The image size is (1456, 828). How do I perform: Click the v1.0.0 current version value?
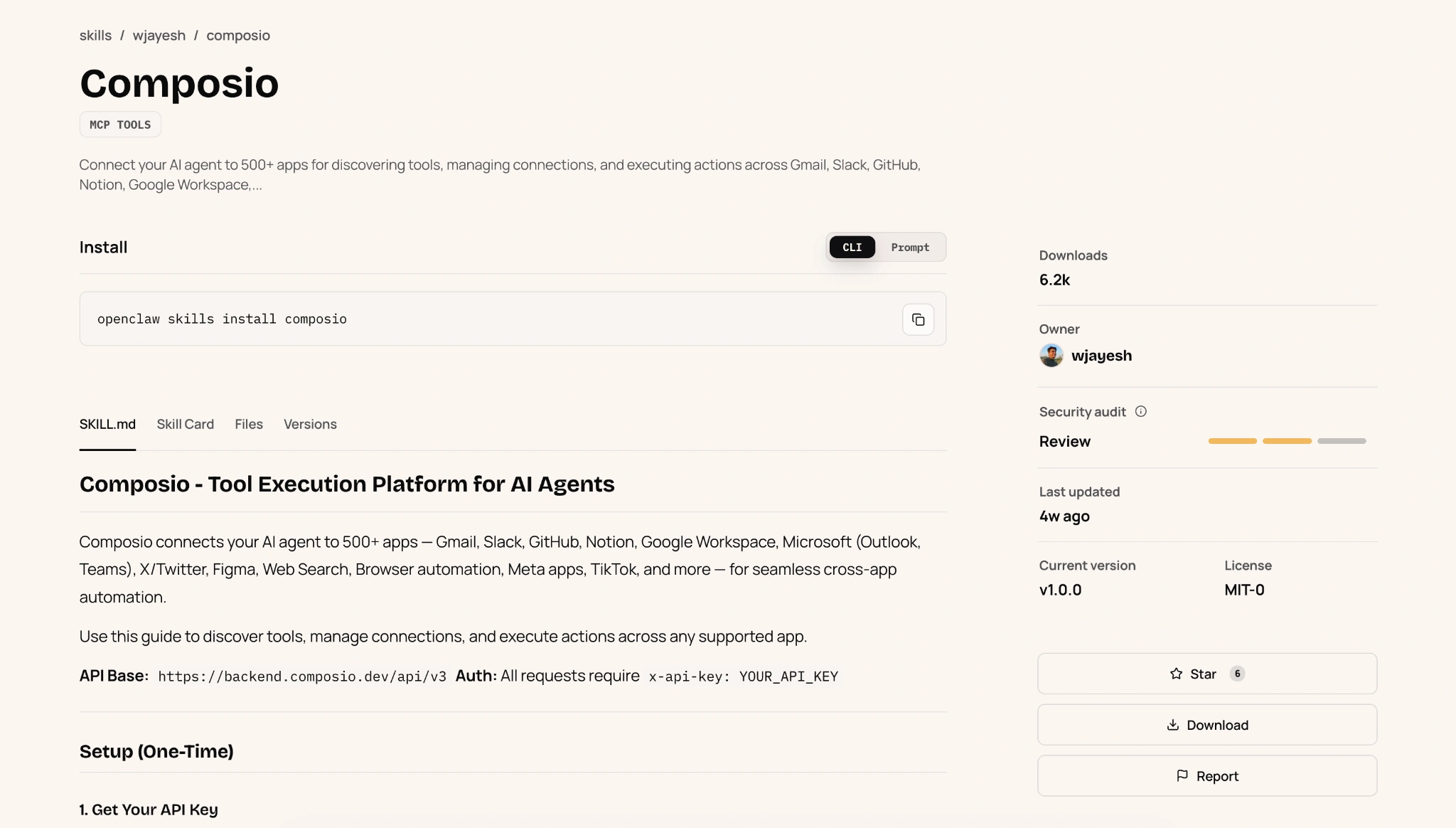pyautogui.click(x=1060, y=590)
